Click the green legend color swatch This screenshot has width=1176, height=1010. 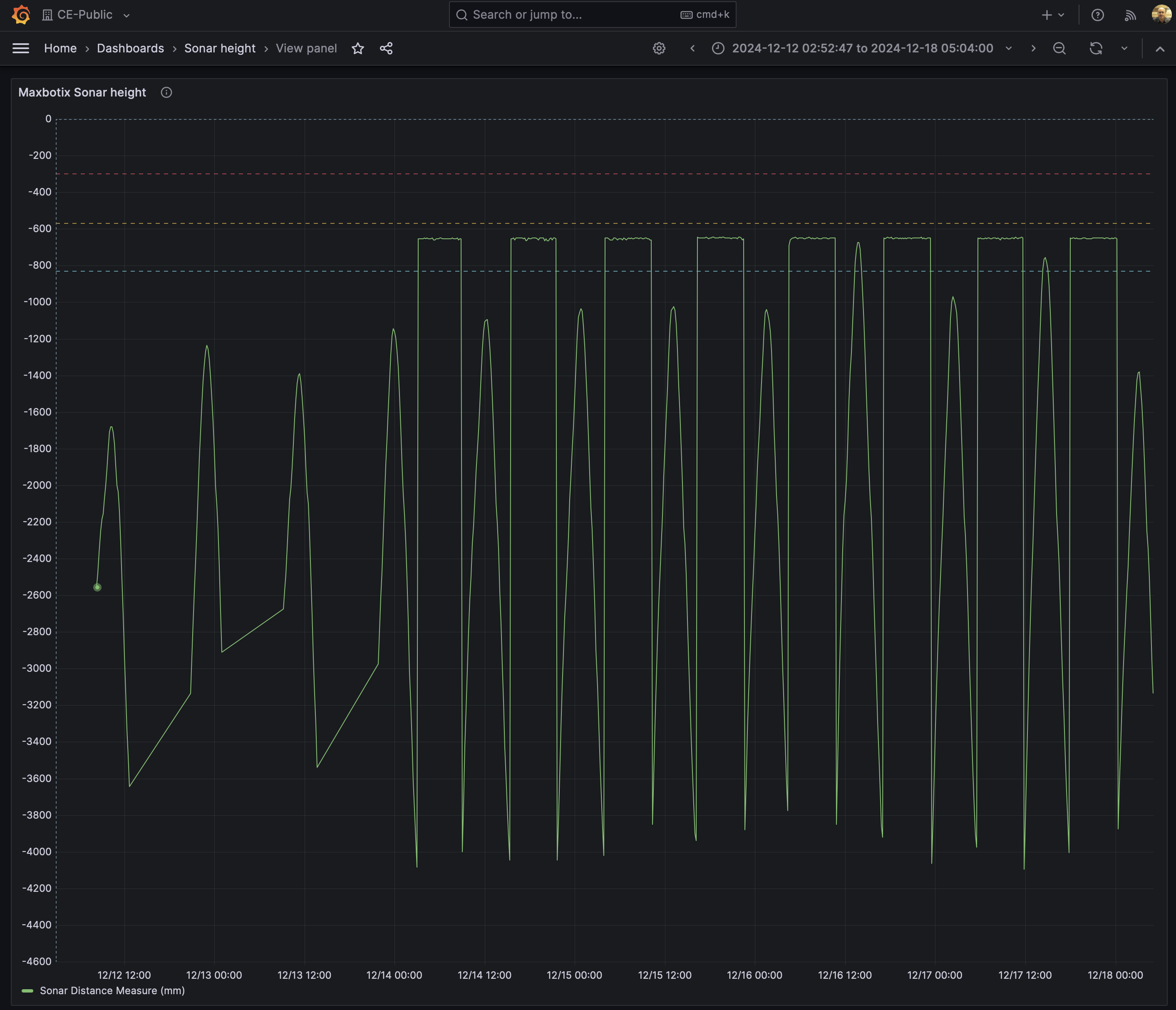pyautogui.click(x=27, y=991)
